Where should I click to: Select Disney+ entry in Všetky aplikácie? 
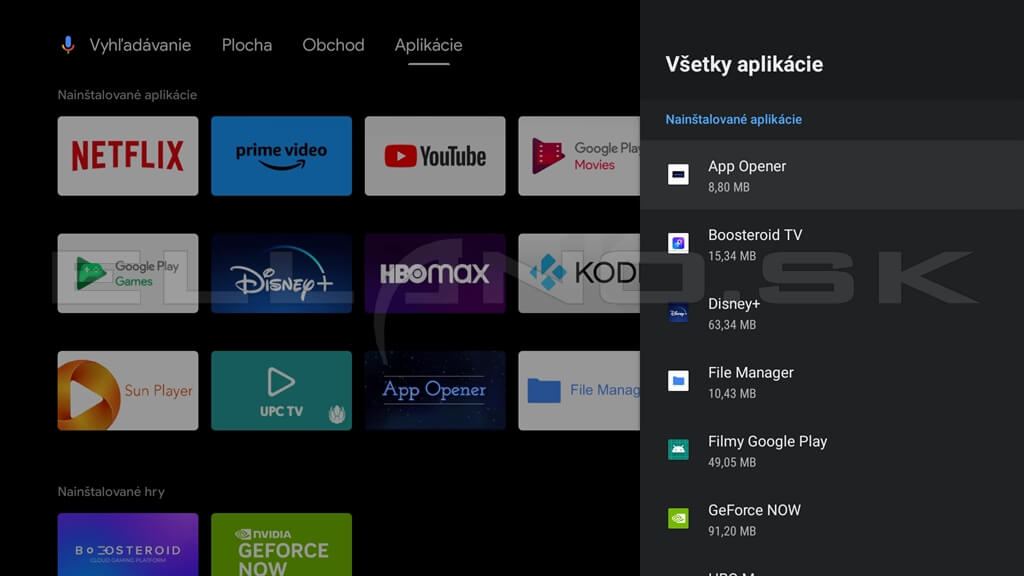coord(832,313)
